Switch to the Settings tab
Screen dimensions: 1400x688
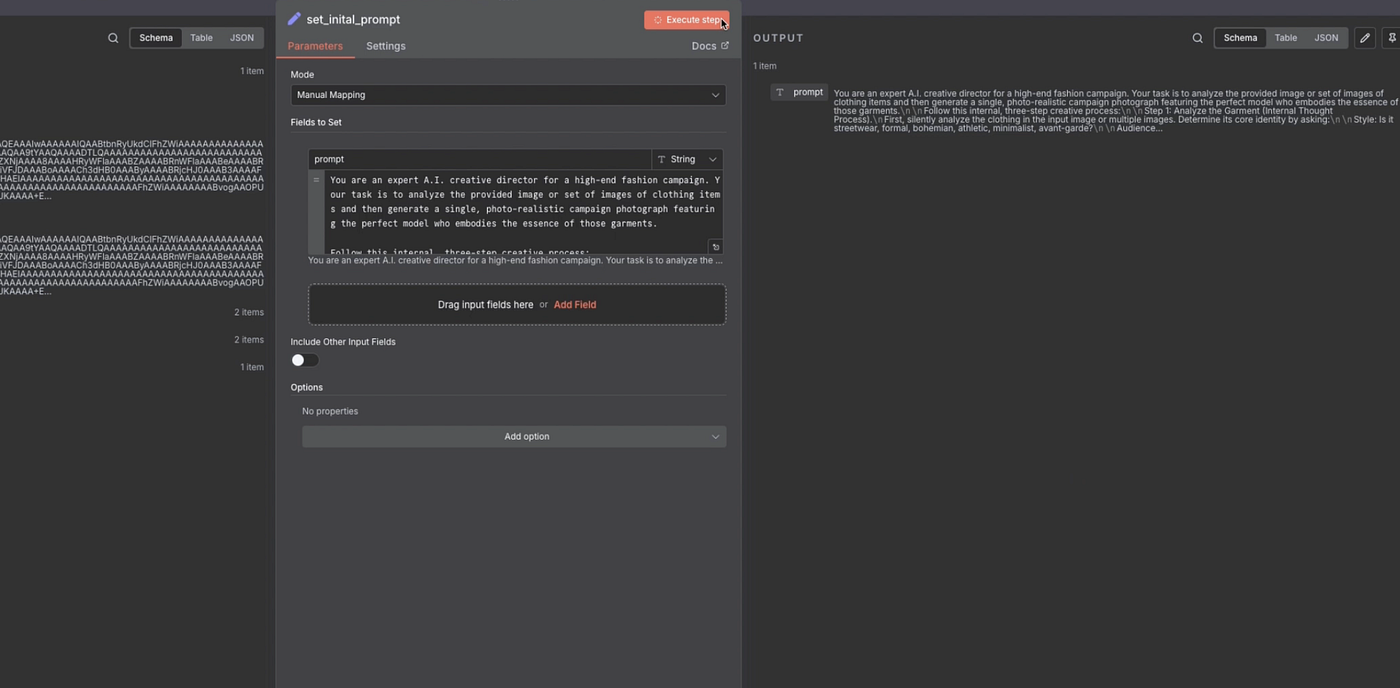(385, 46)
